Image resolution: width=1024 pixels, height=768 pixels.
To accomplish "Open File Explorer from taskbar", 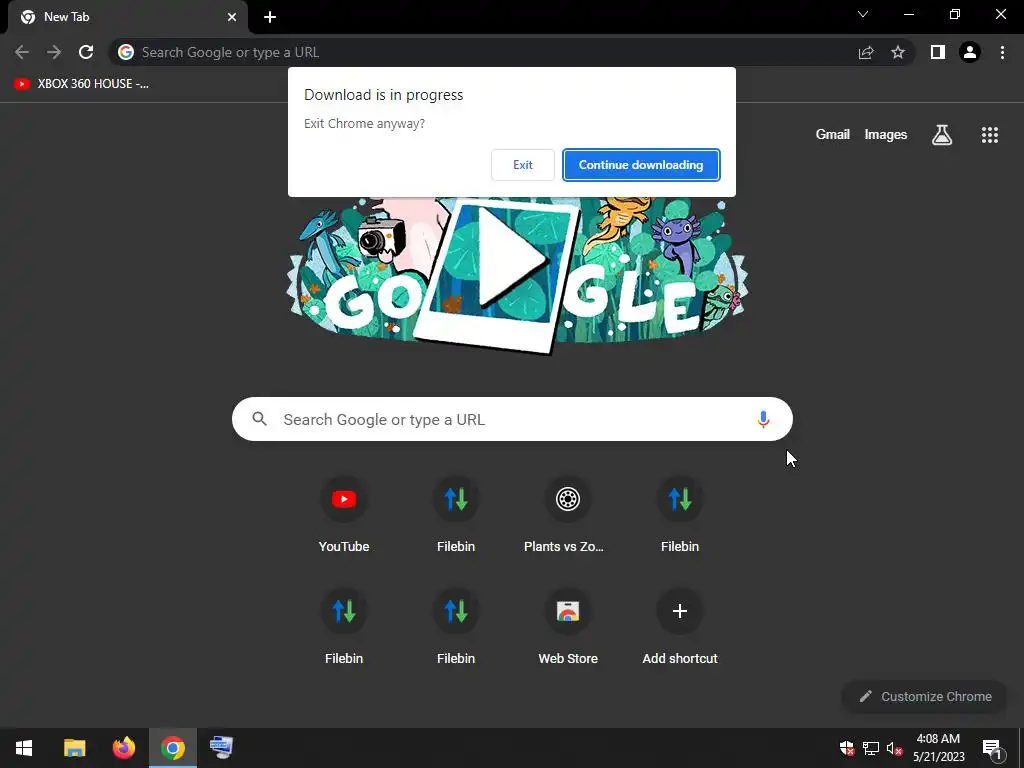I will pos(74,748).
